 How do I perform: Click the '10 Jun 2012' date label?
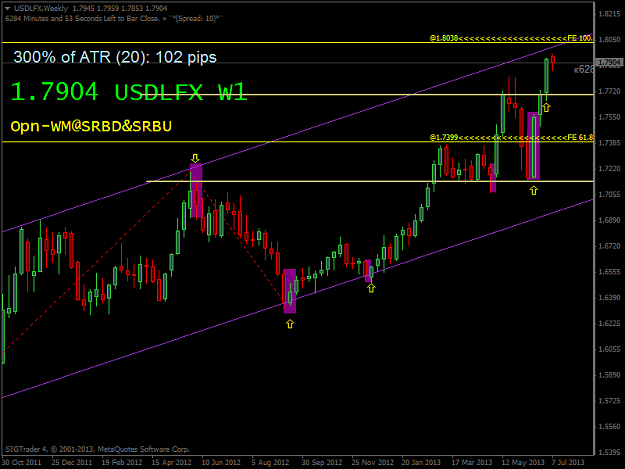pos(221,462)
